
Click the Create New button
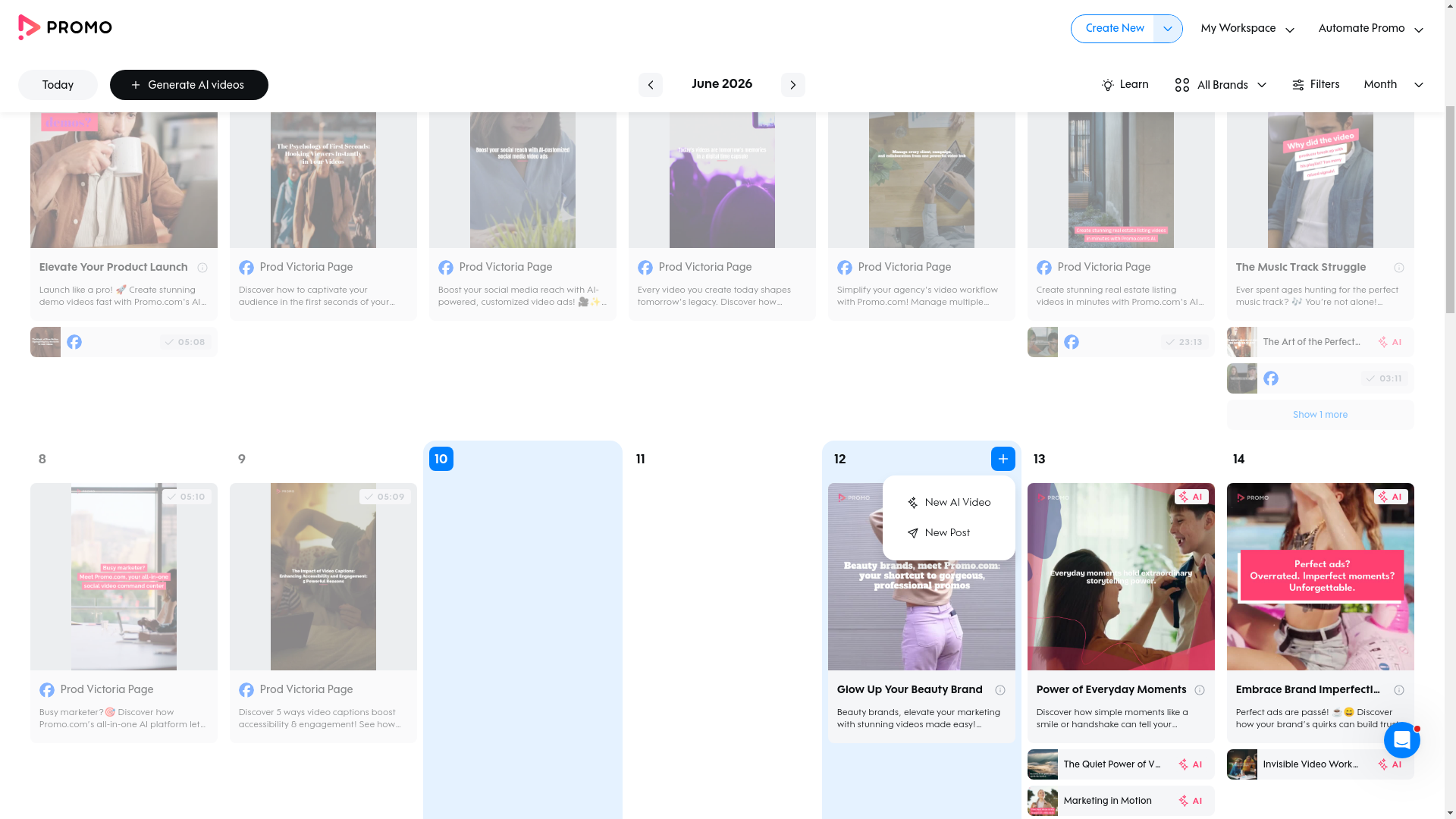[1114, 29]
